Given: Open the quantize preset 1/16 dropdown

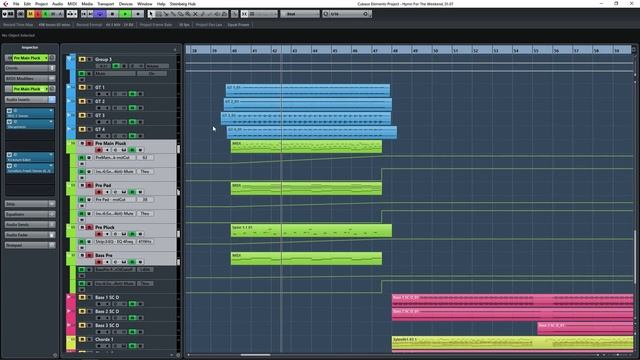Looking at the screenshot, I should pos(347,14).
